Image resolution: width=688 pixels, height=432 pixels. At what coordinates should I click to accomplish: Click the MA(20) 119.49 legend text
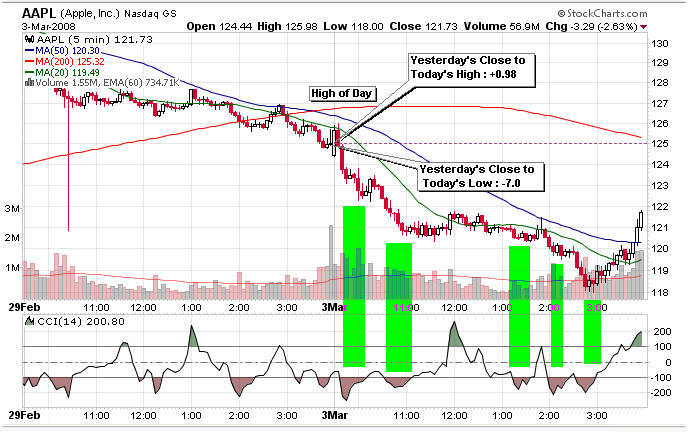(67, 73)
